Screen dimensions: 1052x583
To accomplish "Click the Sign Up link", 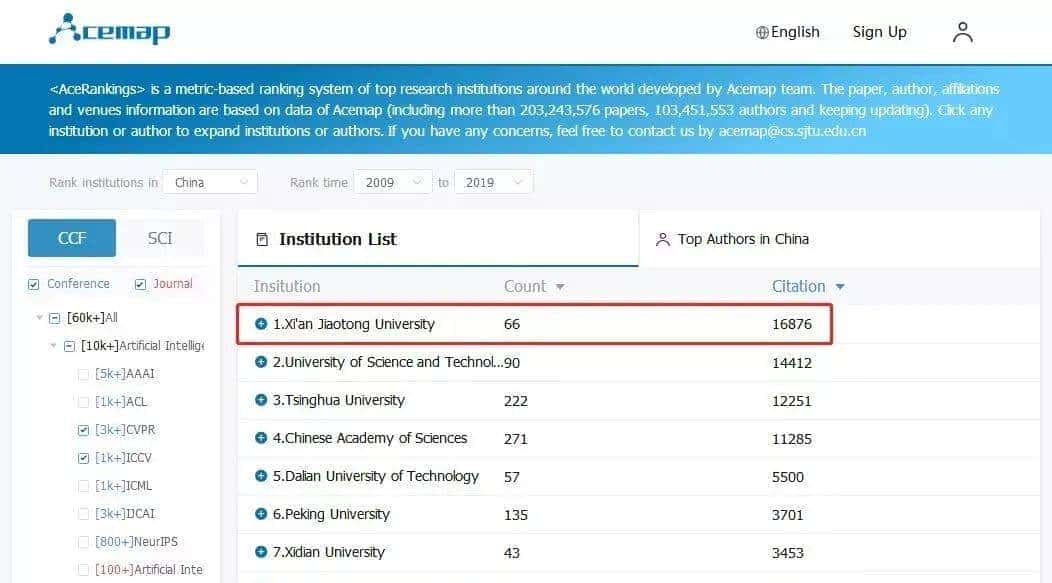I will click(879, 32).
